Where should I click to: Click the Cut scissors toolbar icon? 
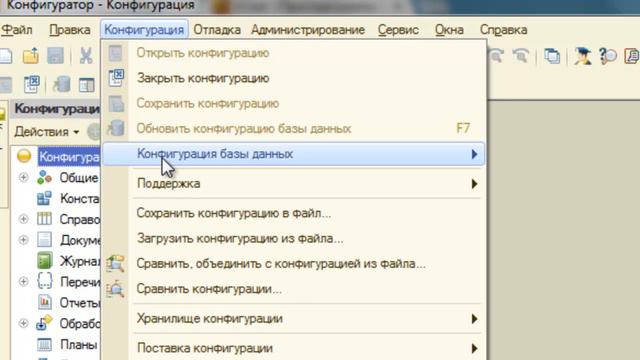click(86, 56)
